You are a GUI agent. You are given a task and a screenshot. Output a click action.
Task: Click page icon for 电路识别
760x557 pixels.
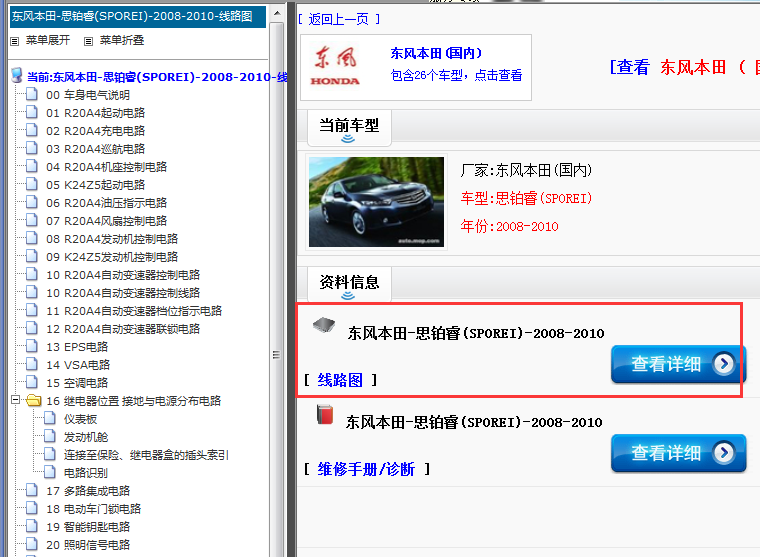click(x=50, y=472)
